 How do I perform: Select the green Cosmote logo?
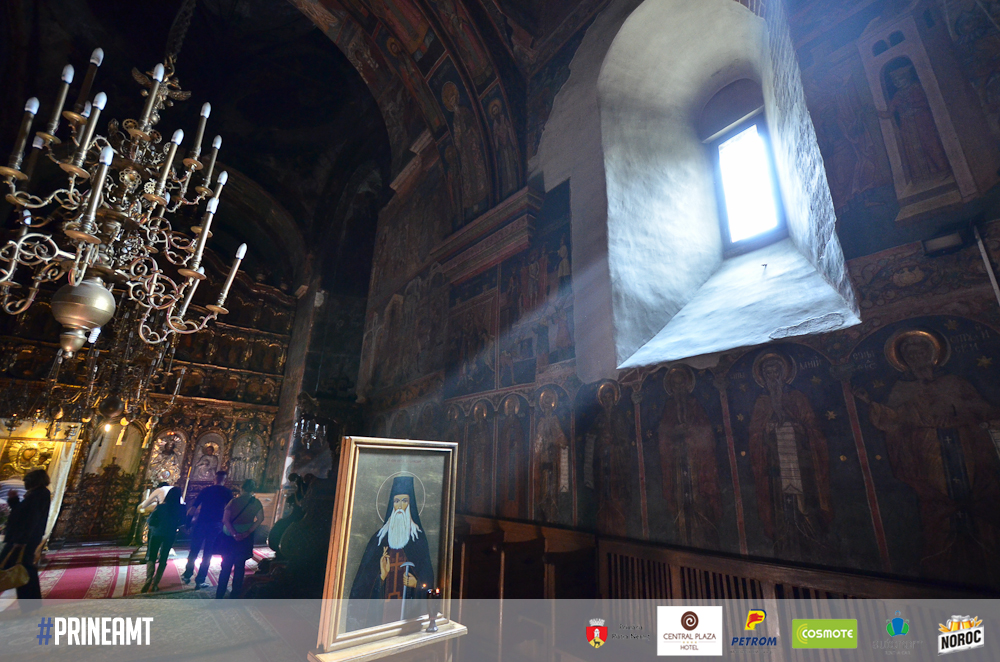coord(824,633)
